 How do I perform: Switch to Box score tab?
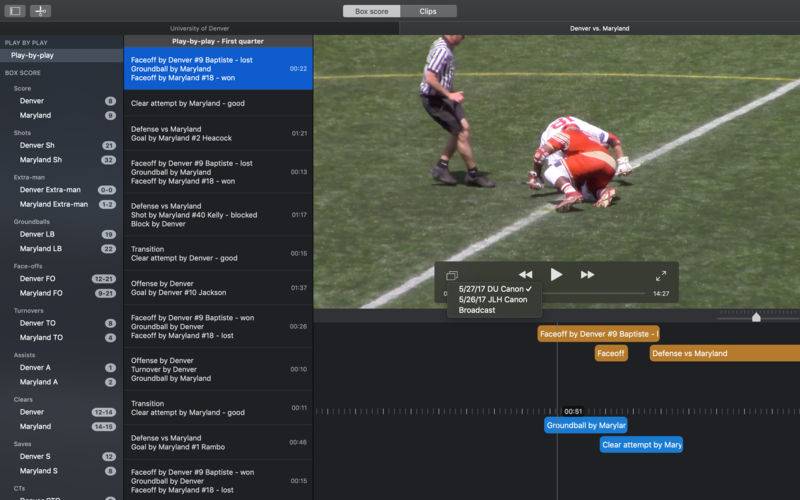[x=371, y=11]
